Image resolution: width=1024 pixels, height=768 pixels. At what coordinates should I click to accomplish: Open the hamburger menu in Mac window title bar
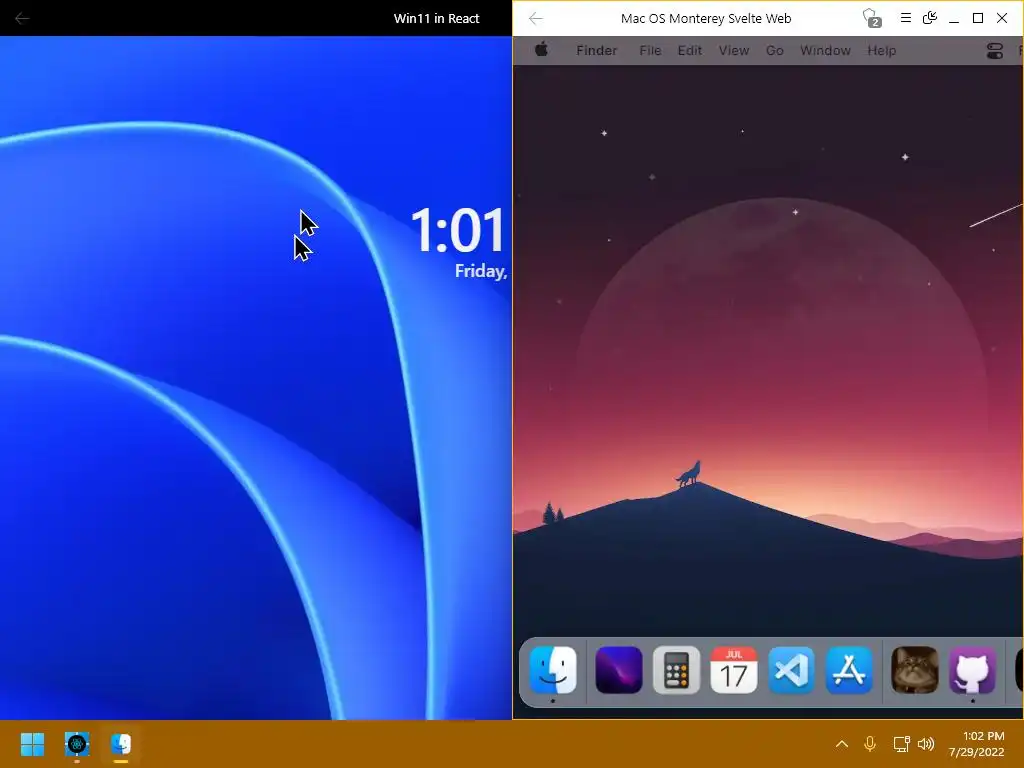point(905,18)
